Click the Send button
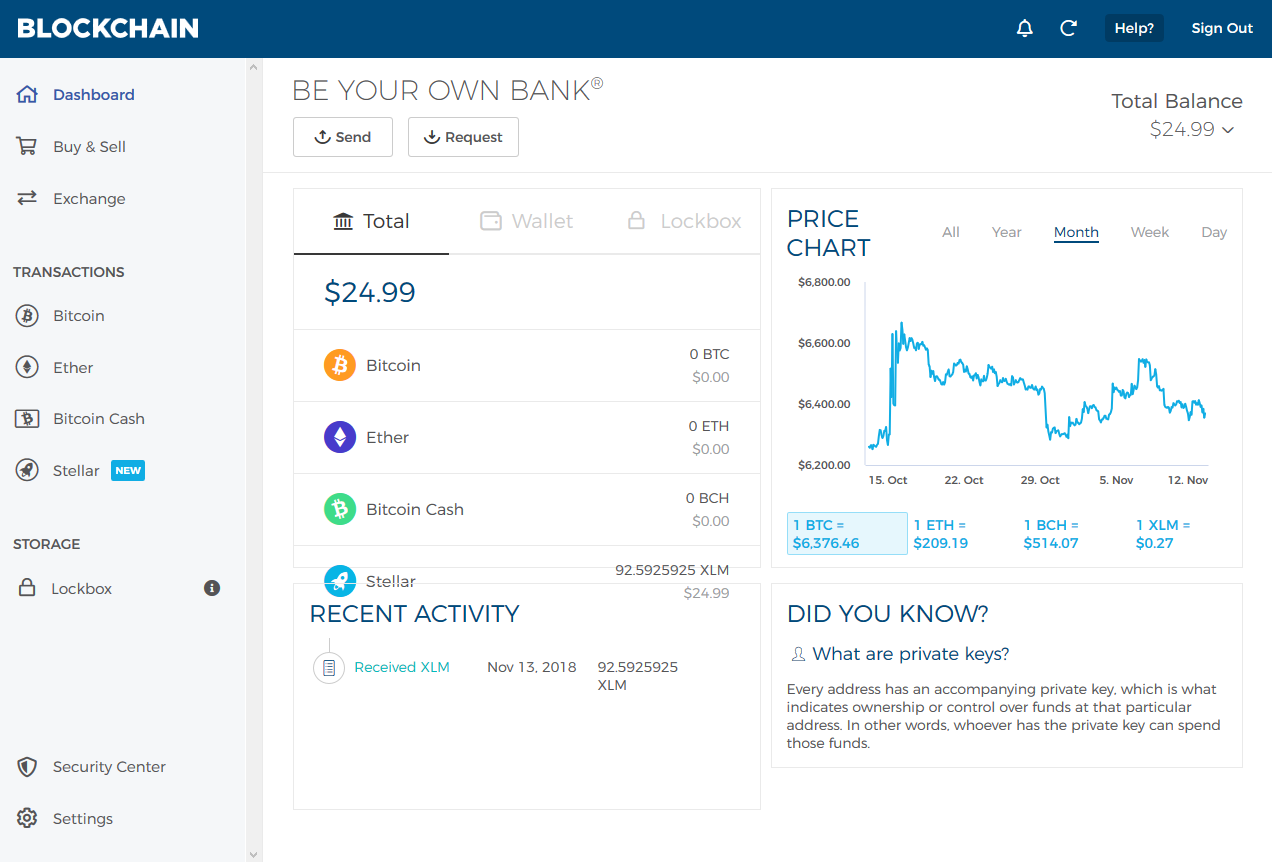 coord(343,137)
